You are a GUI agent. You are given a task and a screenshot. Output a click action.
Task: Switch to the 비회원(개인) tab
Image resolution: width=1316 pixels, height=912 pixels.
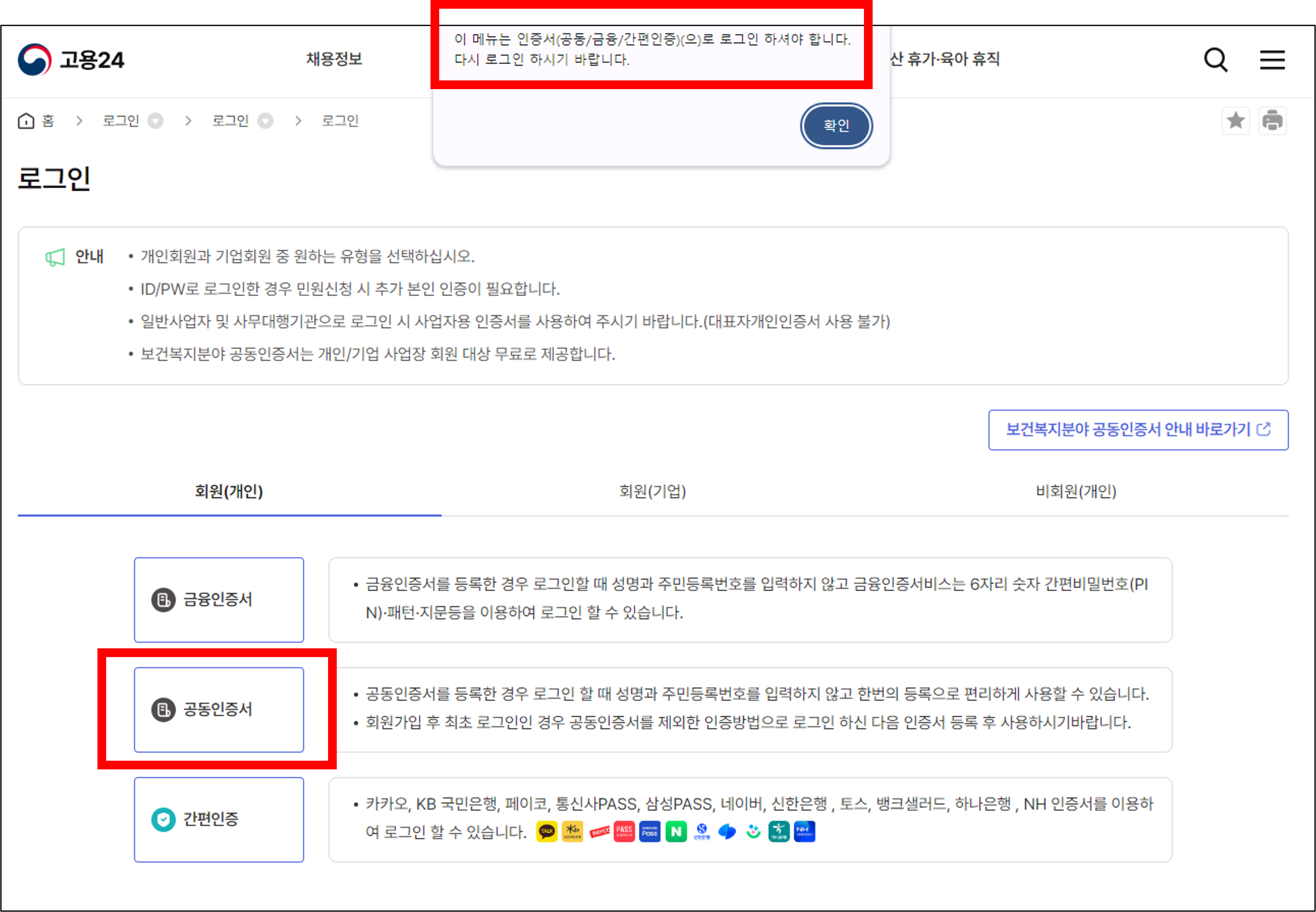point(1076,491)
